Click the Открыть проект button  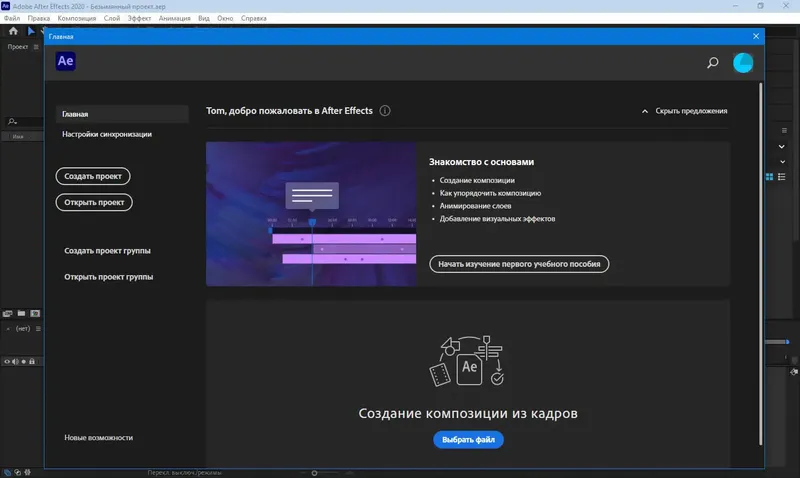point(94,202)
